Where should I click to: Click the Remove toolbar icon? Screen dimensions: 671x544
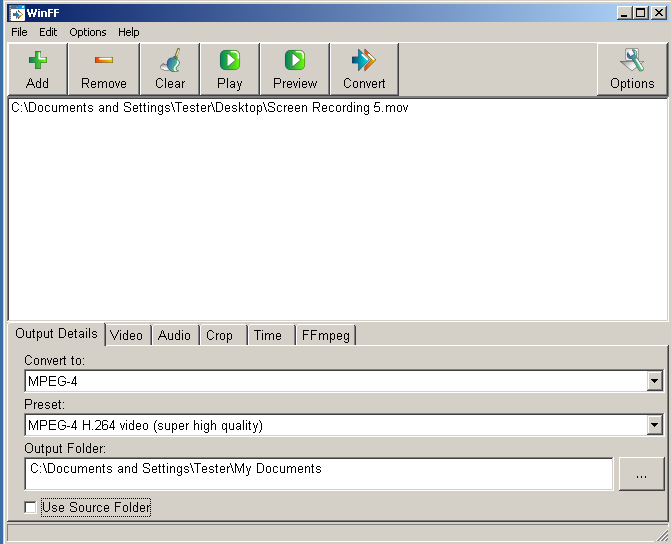tap(104, 60)
